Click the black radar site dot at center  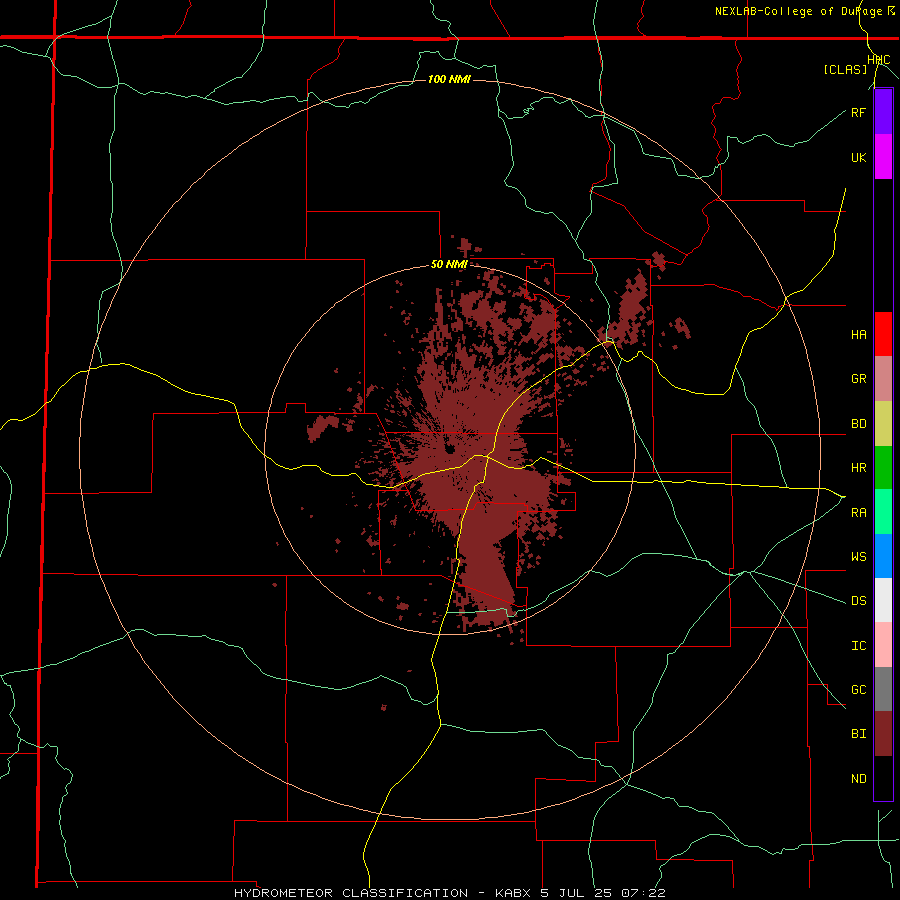(x=449, y=448)
